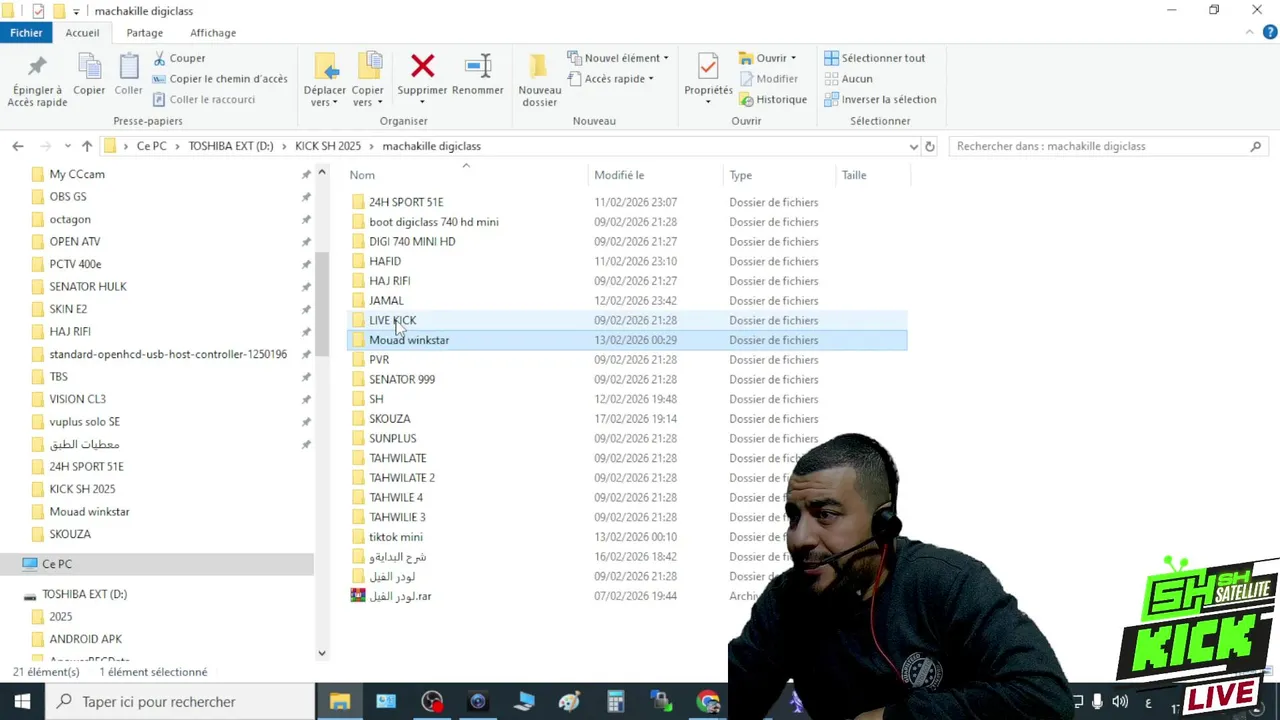This screenshot has width=1280, height=720.
Task: Select the DIGI 740 MINI HD folder
Action: coord(412,241)
